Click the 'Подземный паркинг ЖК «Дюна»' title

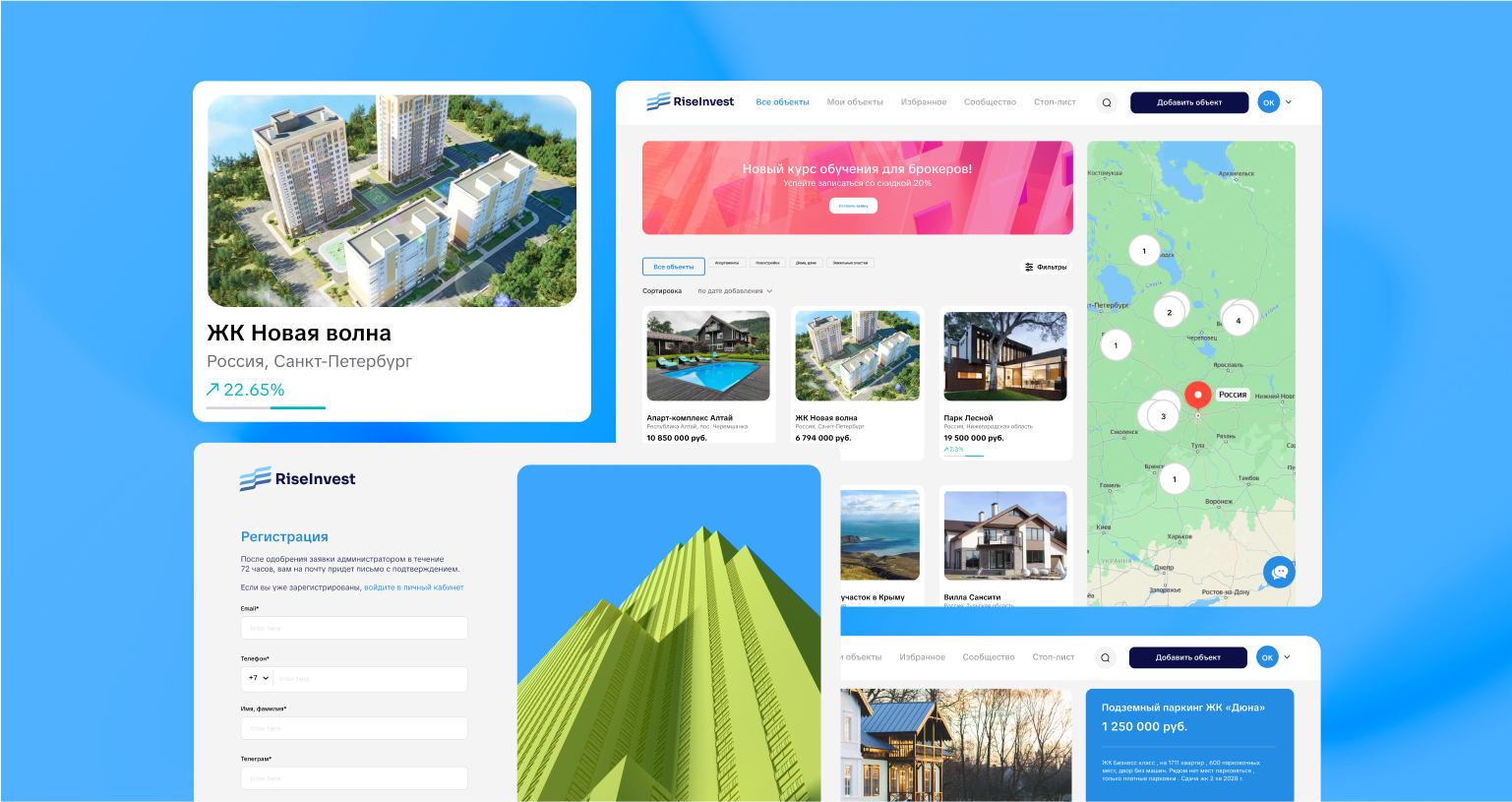coord(1183,708)
